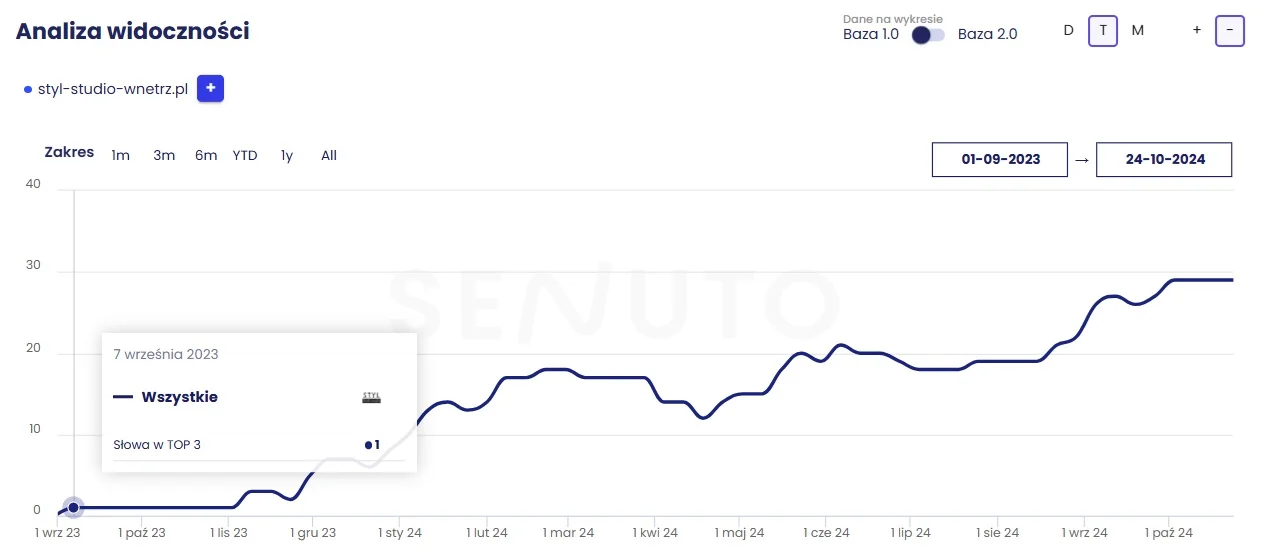Screen dimensions: 1274x556
Task: Click the data point marker on chart
Action: (73, 508)
